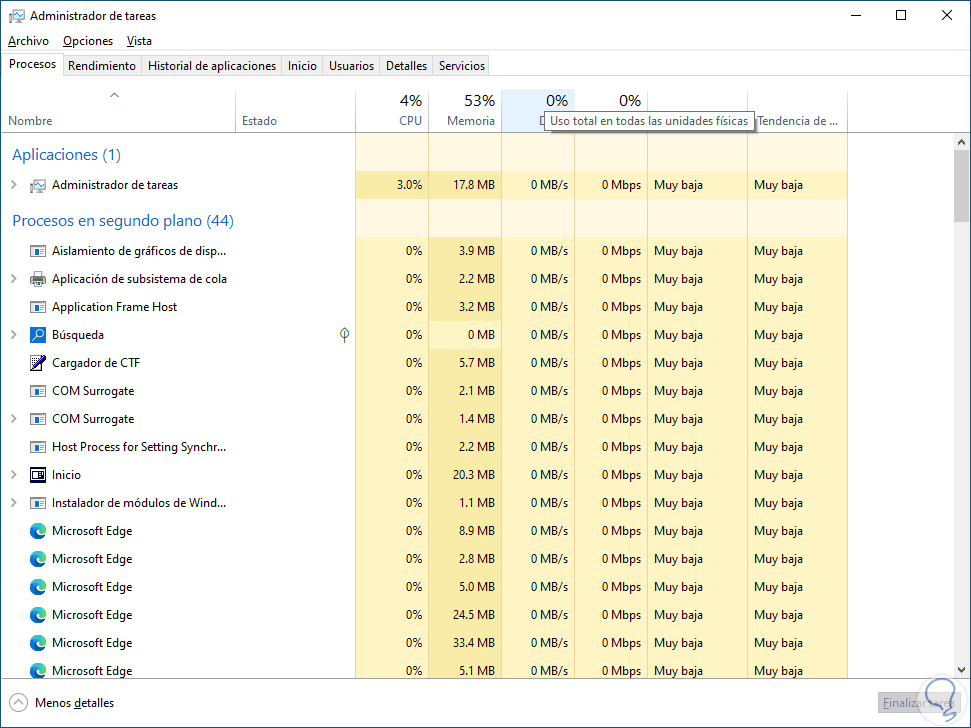The width and height of the screenshot is (971, 728).
Task: Click the Inicio process icon
Action: click(38, 475)
